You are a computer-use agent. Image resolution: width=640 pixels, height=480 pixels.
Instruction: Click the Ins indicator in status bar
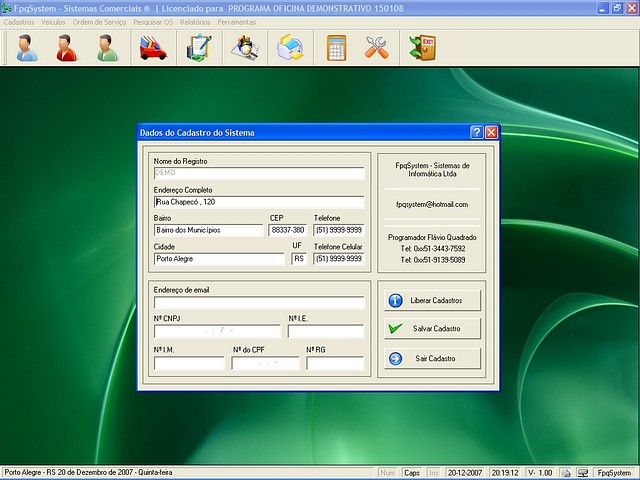[x=433, y=473]
